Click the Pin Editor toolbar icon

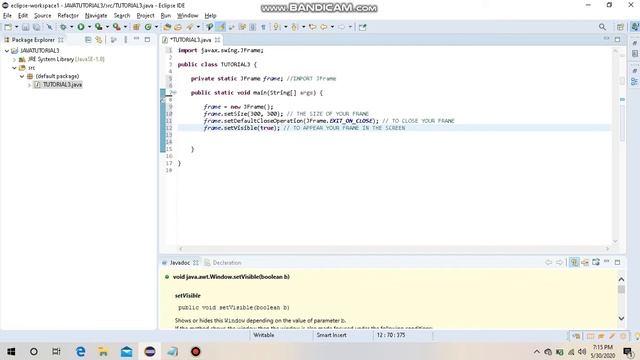pos(362,27)
